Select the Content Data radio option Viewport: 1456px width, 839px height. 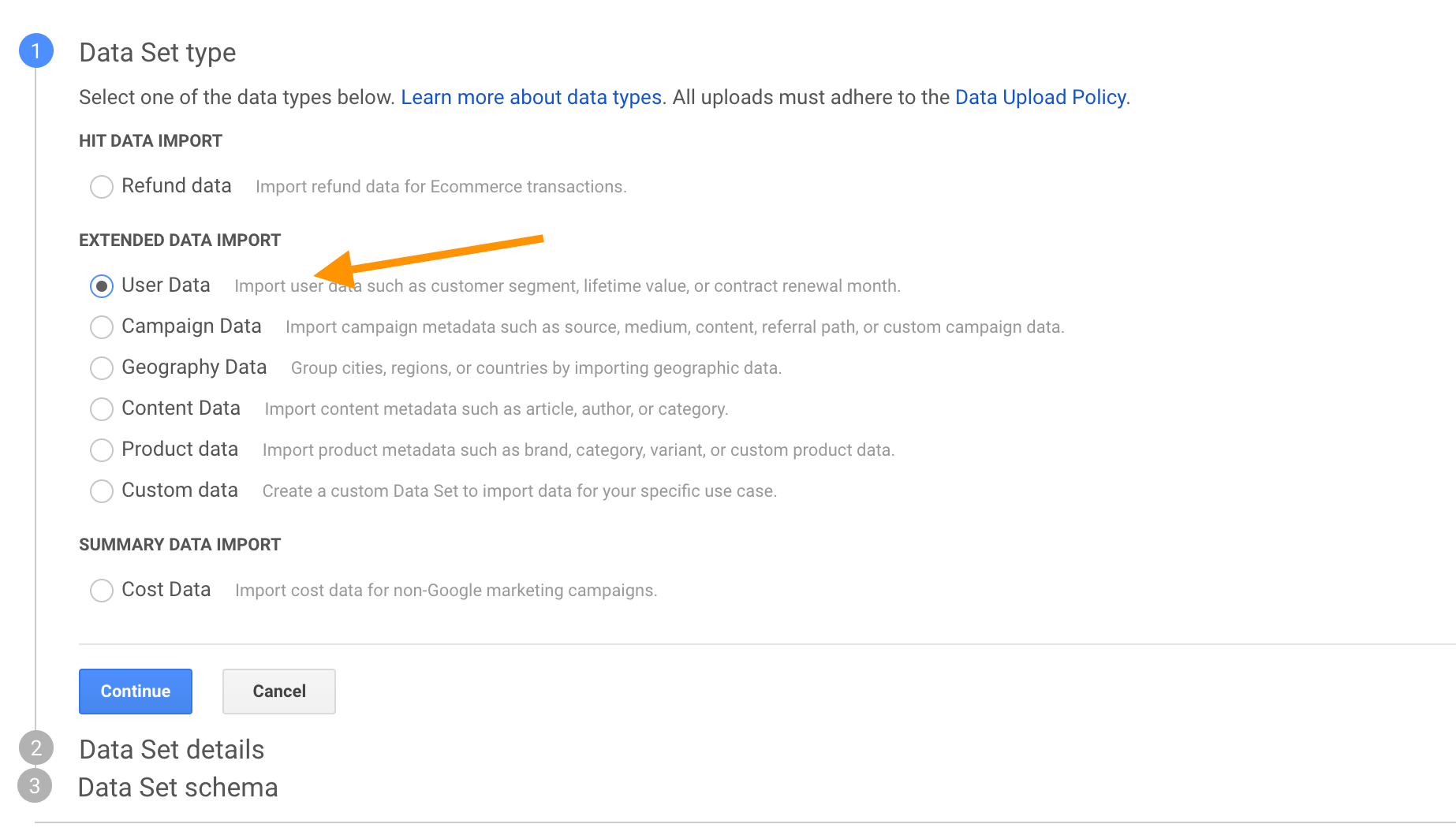coord(102,409)
